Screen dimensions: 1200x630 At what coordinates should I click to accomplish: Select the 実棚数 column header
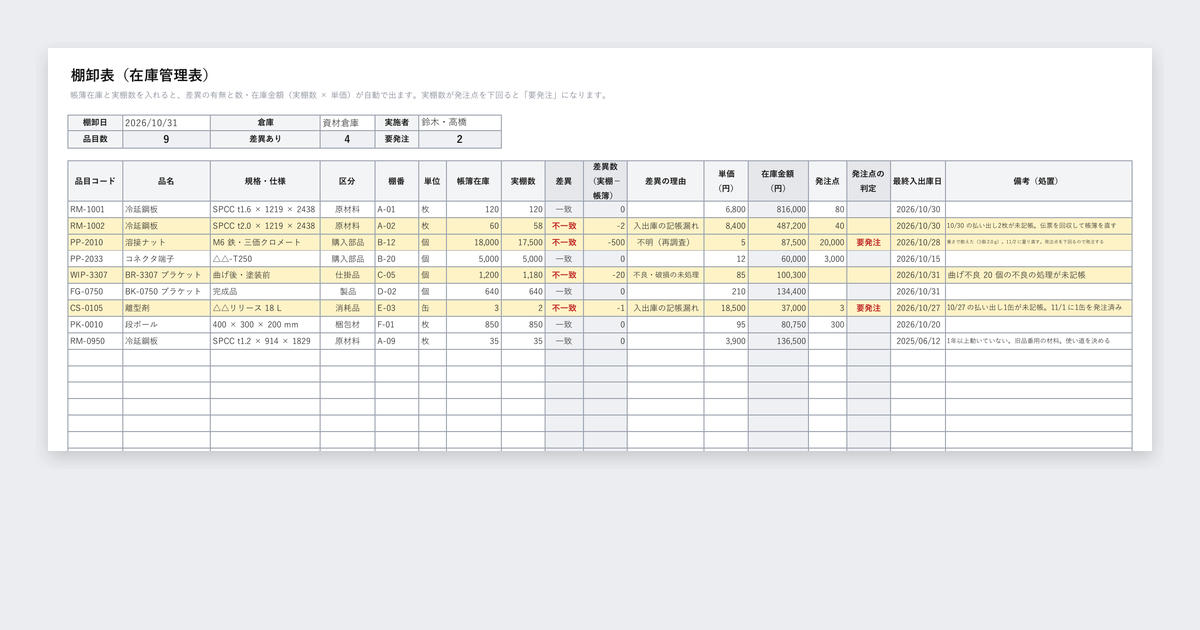pyautogui.click(x=523, y=181)
